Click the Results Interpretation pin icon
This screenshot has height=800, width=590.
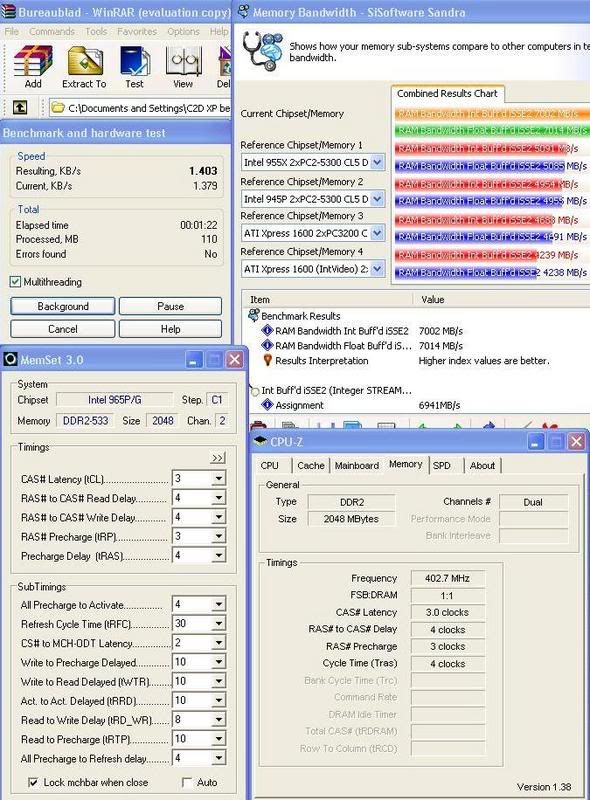tap(267, 360)
